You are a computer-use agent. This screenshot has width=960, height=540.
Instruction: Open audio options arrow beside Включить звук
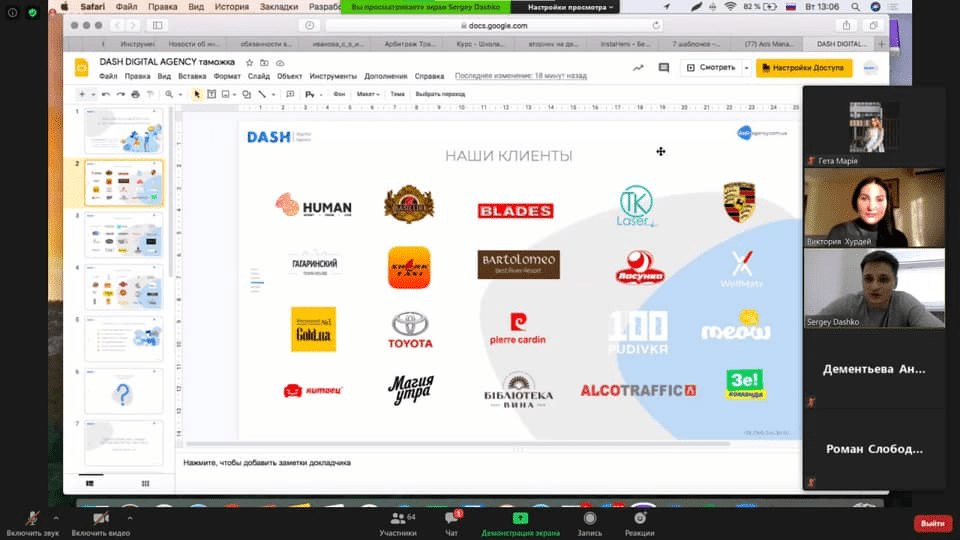click(56, 518)
